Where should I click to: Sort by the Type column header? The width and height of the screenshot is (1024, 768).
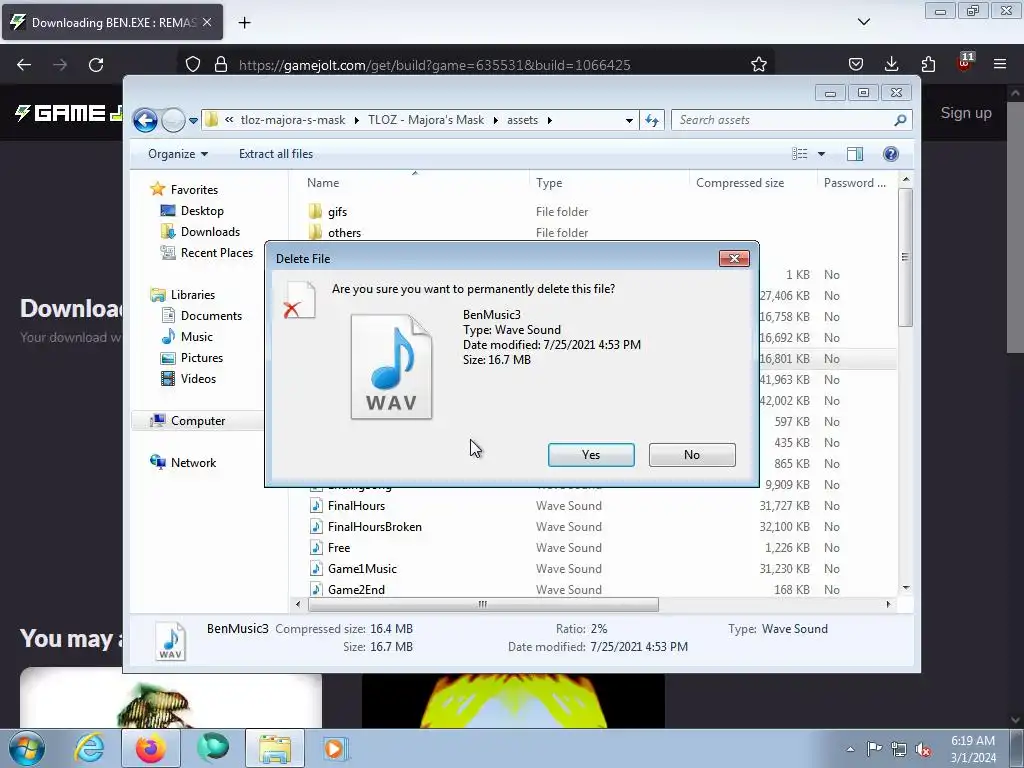[549, 183]
